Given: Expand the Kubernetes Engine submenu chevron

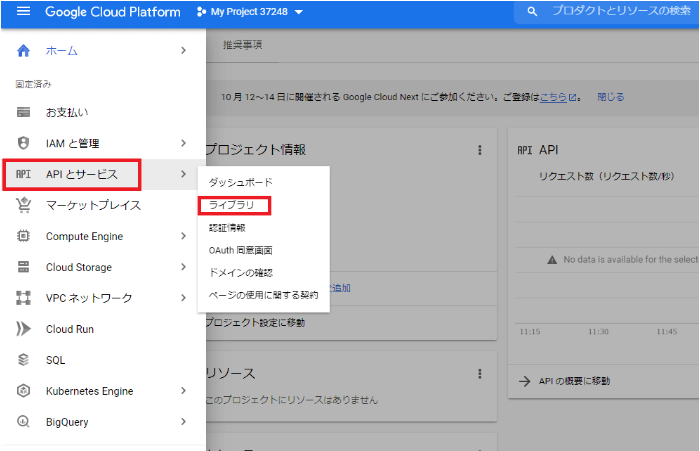Looking at the screenshot, I should coord(183,391).
